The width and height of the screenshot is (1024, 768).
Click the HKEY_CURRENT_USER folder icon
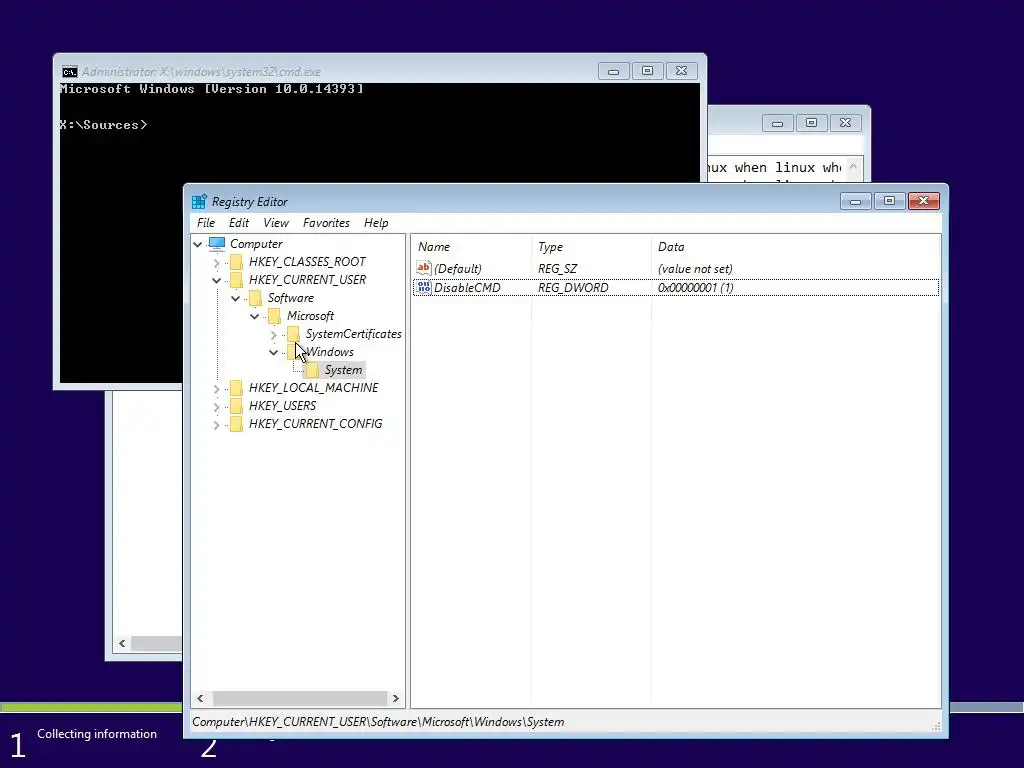tap(236, 280)
